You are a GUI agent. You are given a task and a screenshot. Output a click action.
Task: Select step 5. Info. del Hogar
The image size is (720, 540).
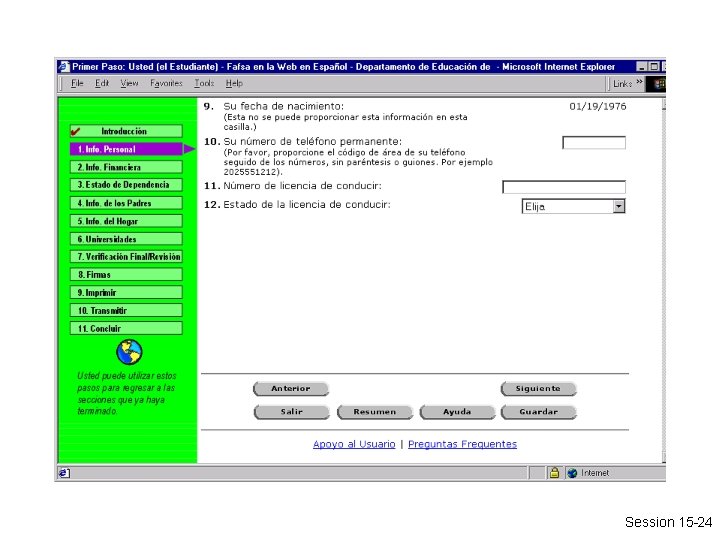click(126, 221)
